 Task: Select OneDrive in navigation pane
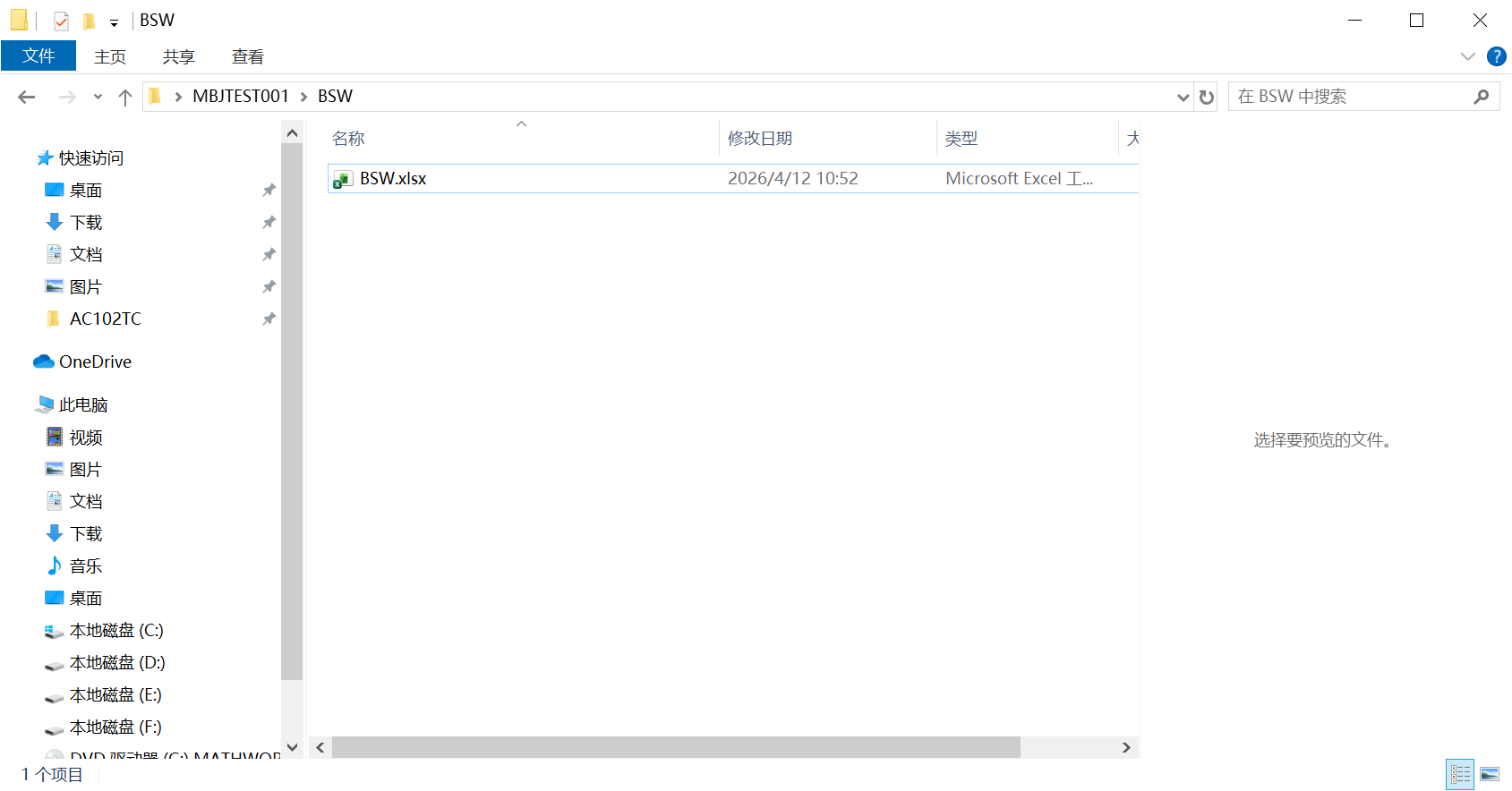coord(95,362)
